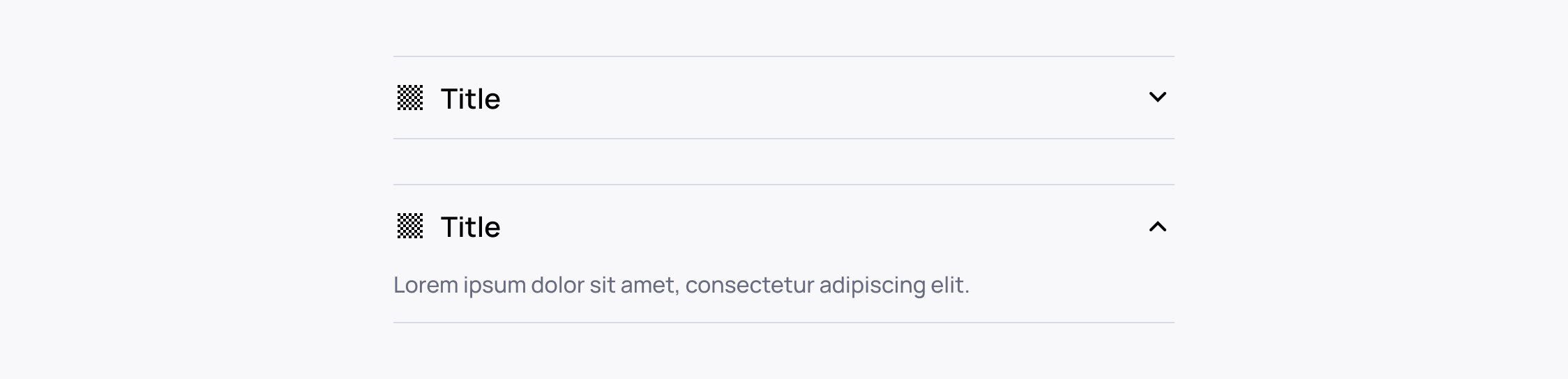Click the checkerboard icon in the expanded accordion

tap(410, 226)
